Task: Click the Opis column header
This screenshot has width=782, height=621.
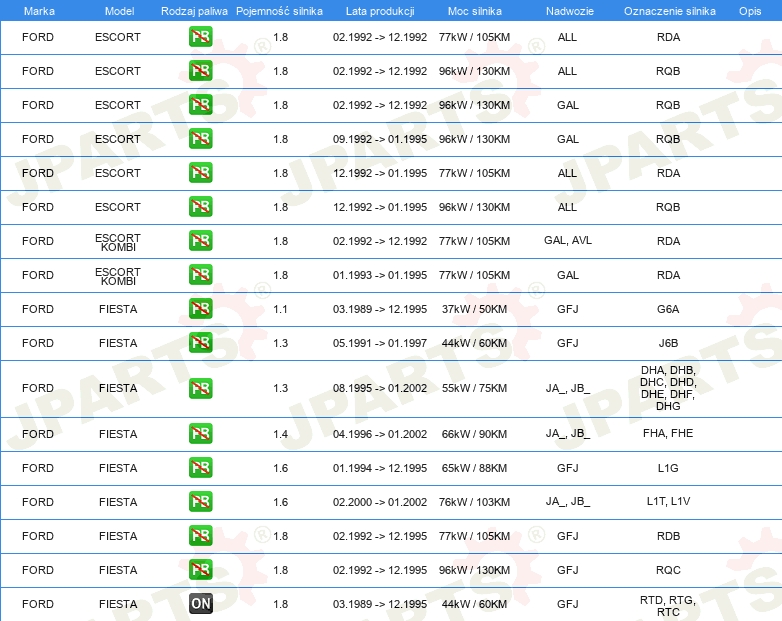Action: click(x=750, y=11)
